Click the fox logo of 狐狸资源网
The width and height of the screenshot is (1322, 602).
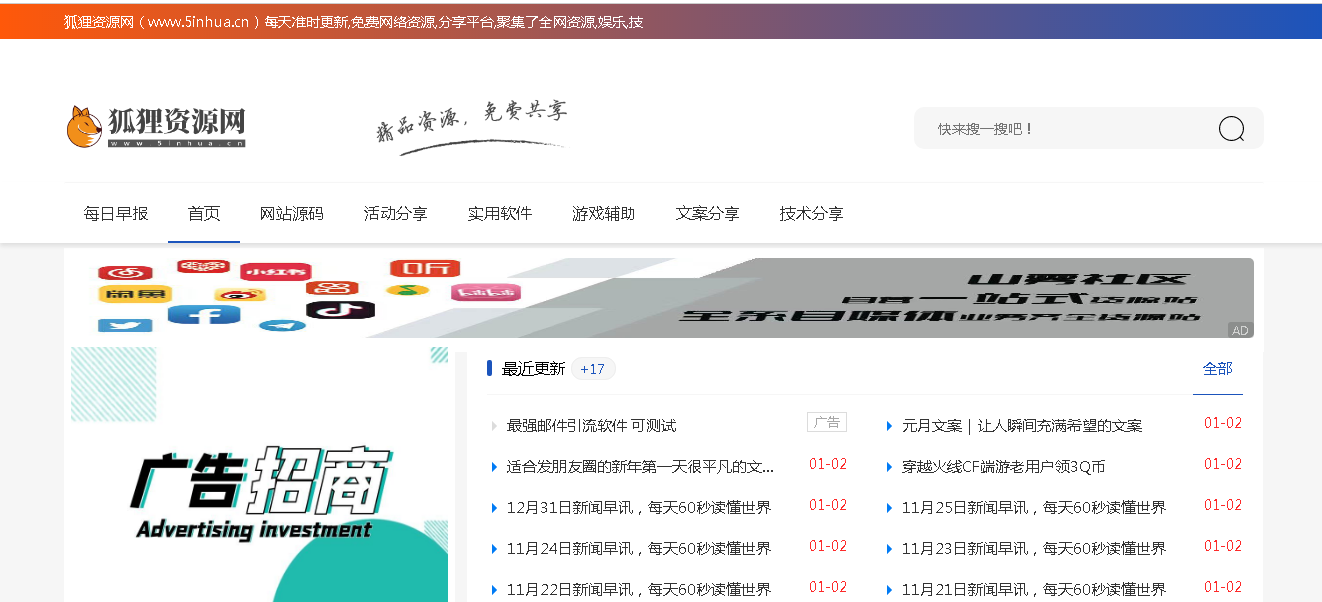[85, 125]
